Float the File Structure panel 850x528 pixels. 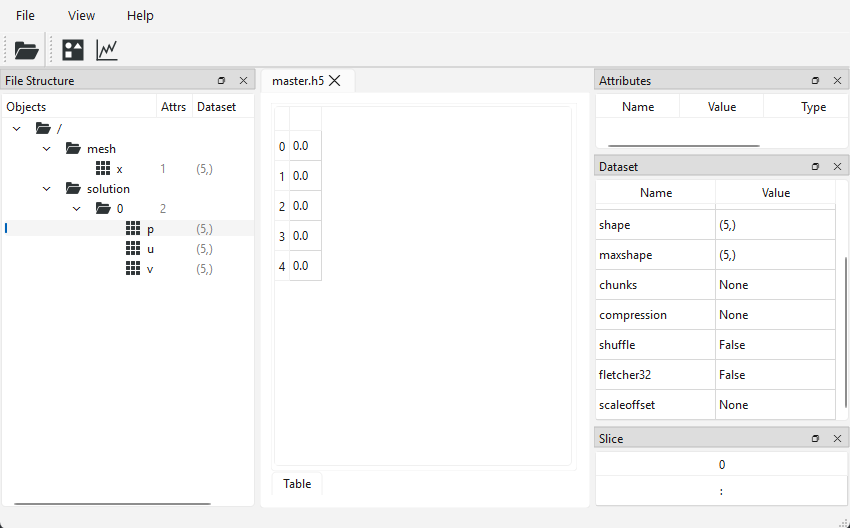(221, 81)
